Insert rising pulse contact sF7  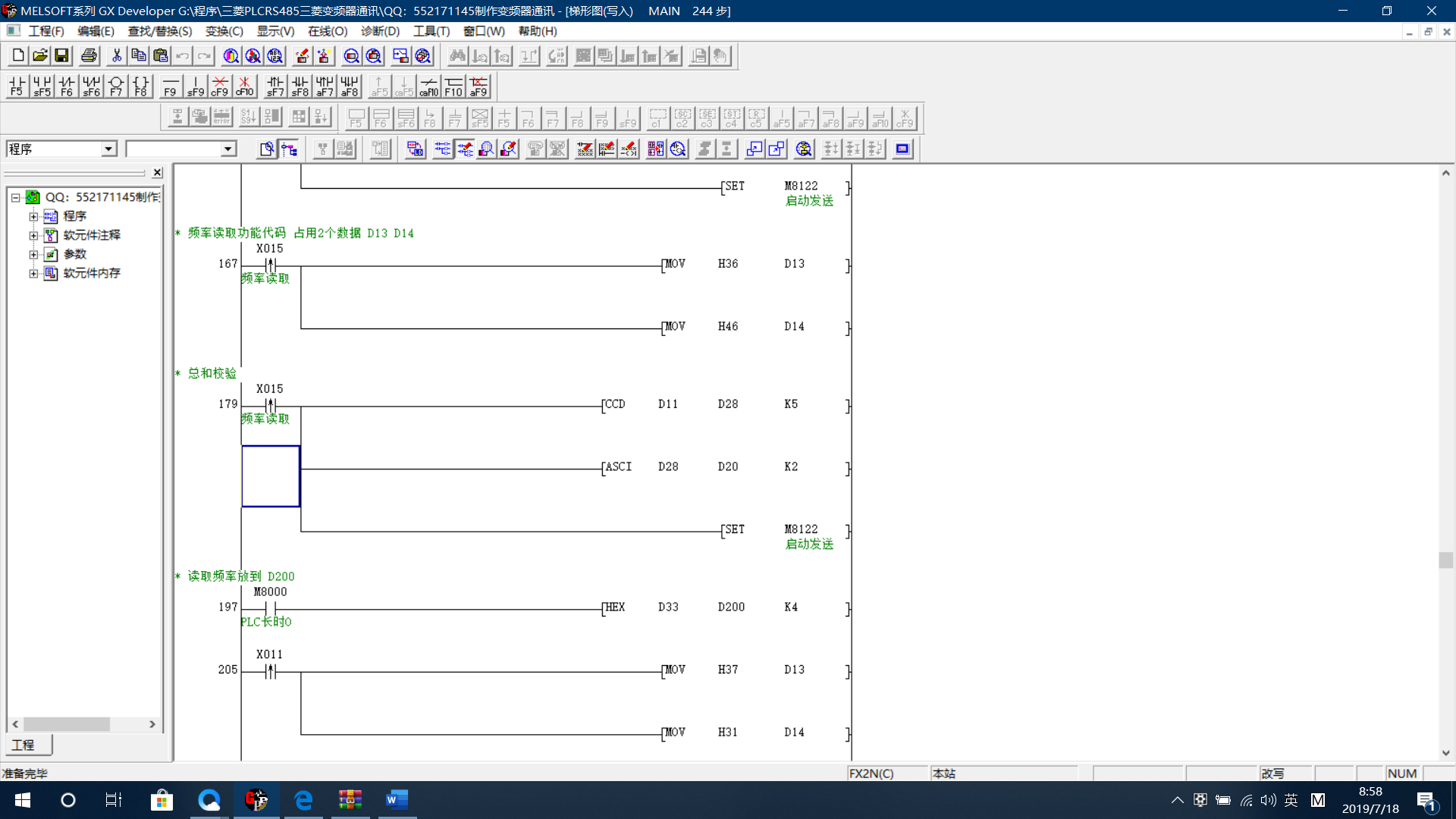pyautogui.click(x=275, y=86)
